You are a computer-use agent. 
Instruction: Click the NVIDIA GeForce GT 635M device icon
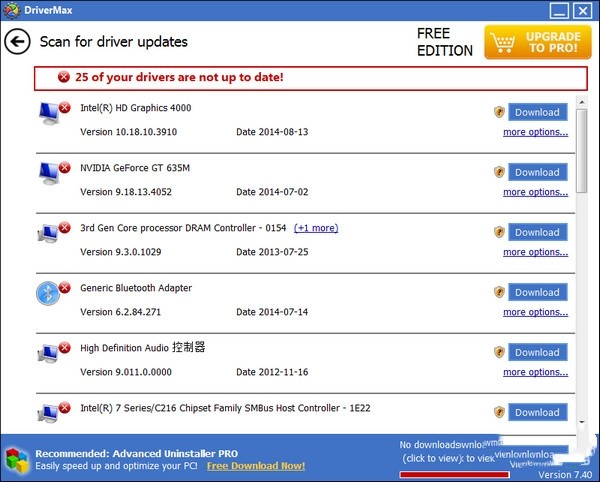click(49, 172)
